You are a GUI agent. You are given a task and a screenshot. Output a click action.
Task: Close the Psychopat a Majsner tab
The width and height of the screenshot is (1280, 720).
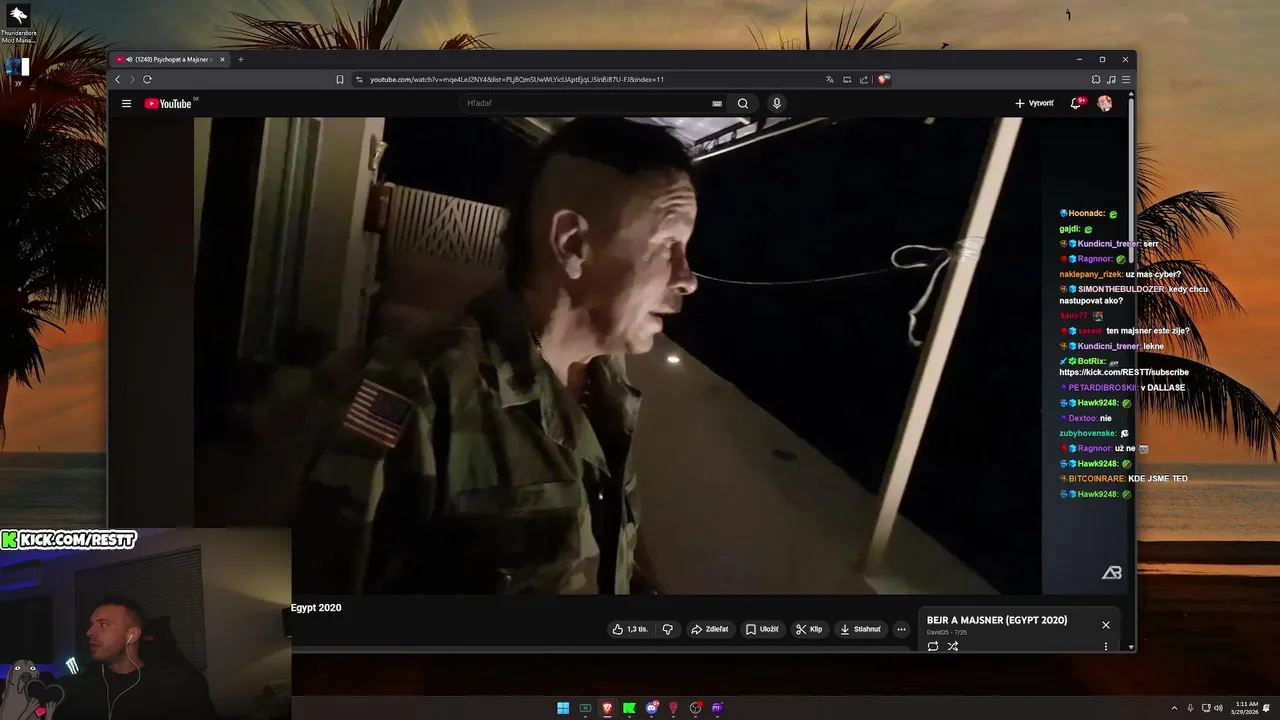(222, 59)
